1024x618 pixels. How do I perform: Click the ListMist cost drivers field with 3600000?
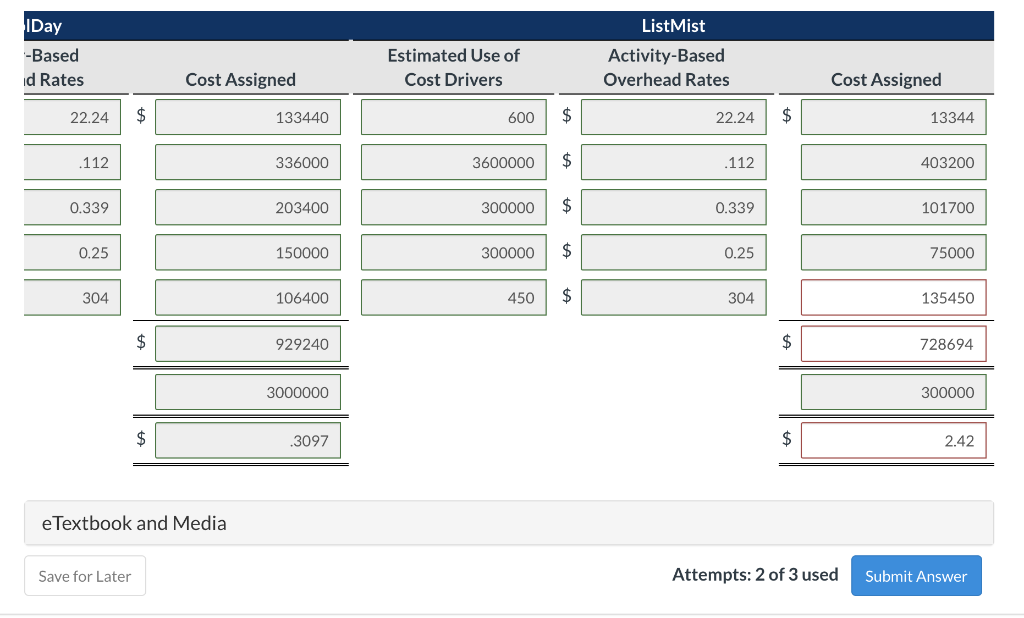tap(454, 163)
